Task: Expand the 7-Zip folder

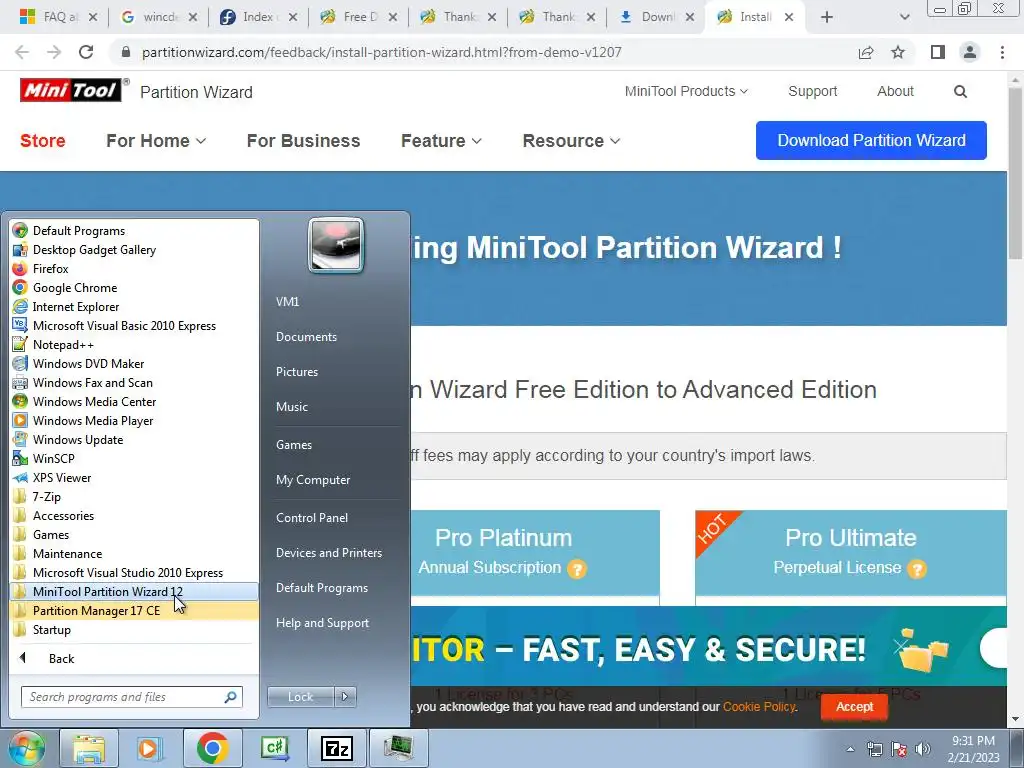Action: [134, 496]
